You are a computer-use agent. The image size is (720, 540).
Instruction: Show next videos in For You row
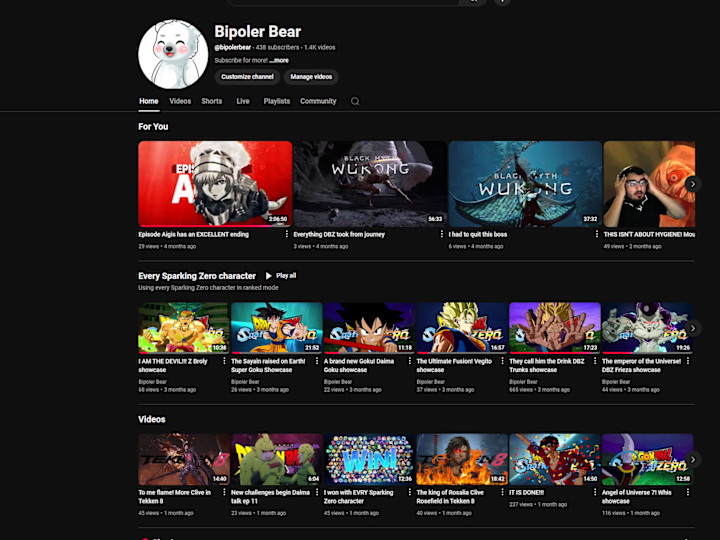(x=693, y=184)
